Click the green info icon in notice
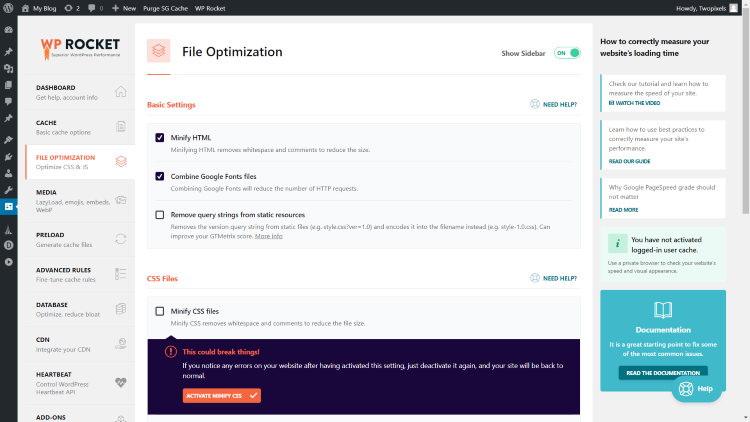The image size is (750, 422). click(618, 244)
